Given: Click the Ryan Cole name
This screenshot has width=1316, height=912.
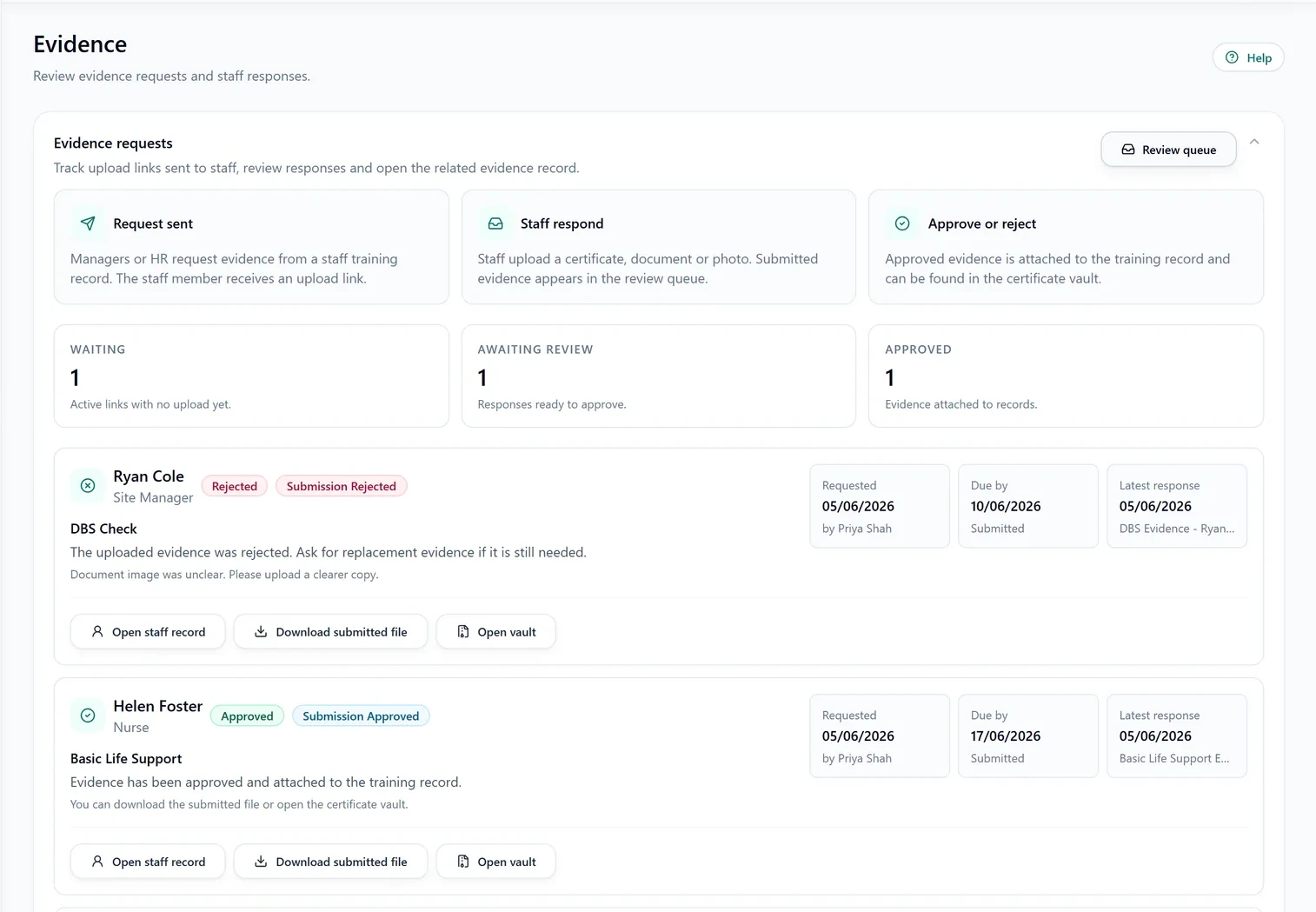Looking at the screenshot, I should pos(149,476).
